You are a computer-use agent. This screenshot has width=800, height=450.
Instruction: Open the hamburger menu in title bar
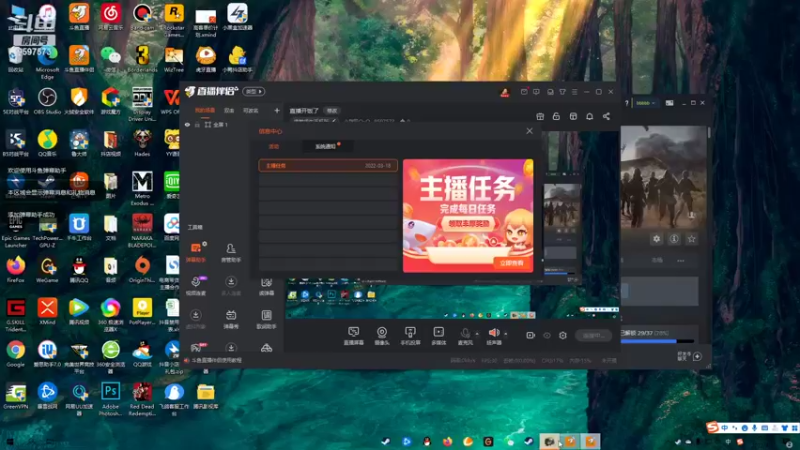click(x=574, y=92)
